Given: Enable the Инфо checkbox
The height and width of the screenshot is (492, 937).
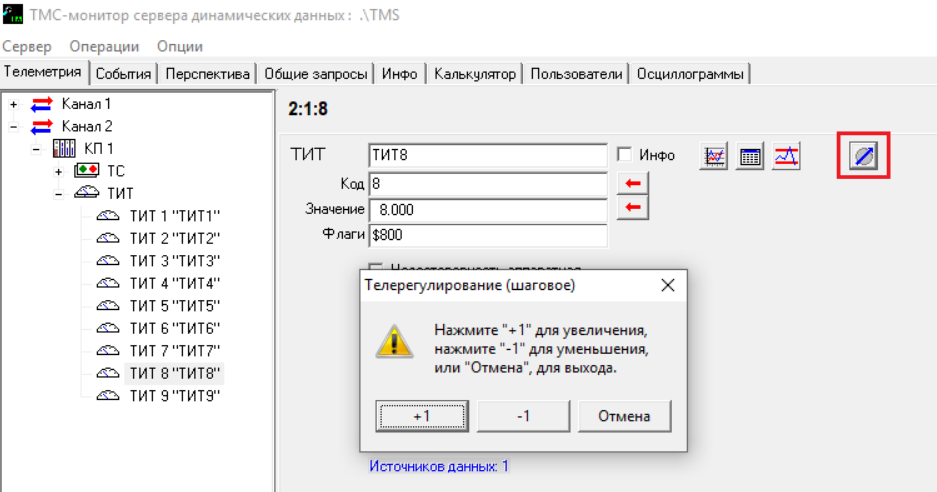Looking at the screenshot, I should (625, 155).
